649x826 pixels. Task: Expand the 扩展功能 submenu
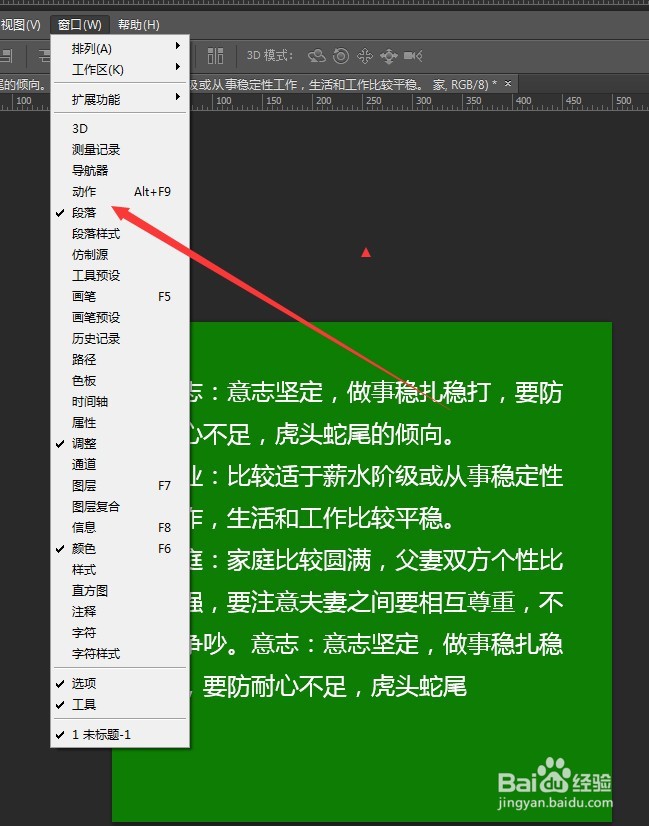pos(121,99)
